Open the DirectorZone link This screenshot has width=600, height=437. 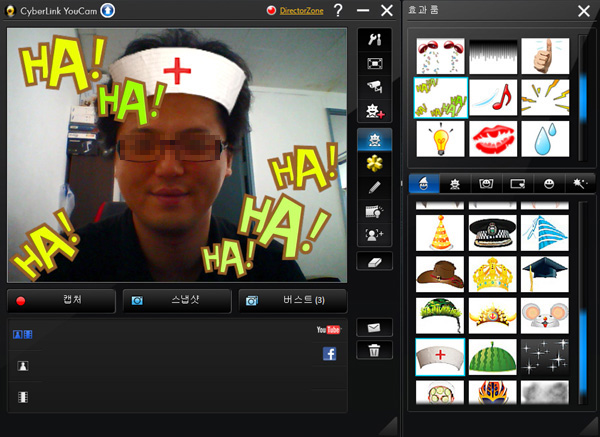302,11
